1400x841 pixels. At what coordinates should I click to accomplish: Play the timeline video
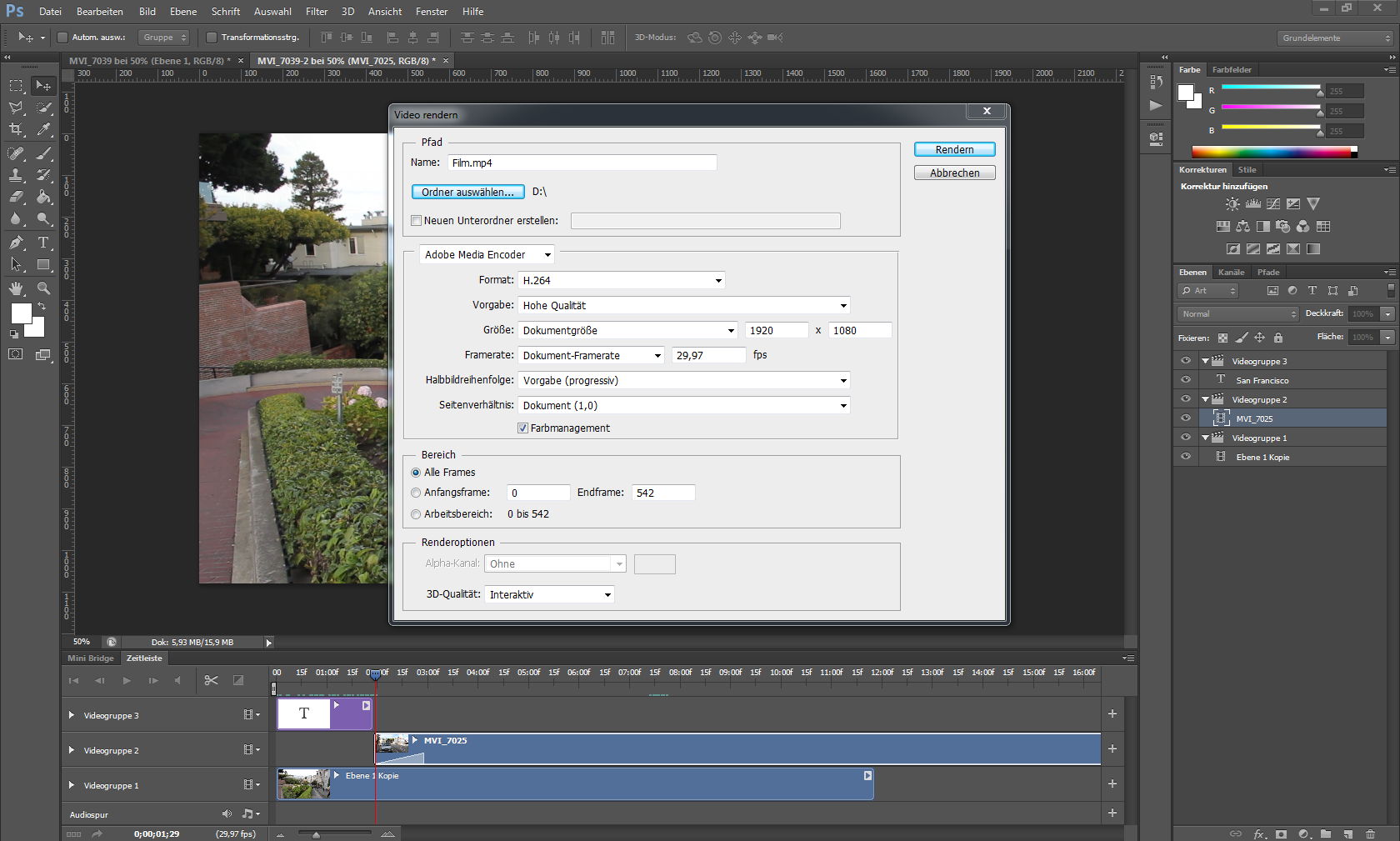click(x=127, y=680)
